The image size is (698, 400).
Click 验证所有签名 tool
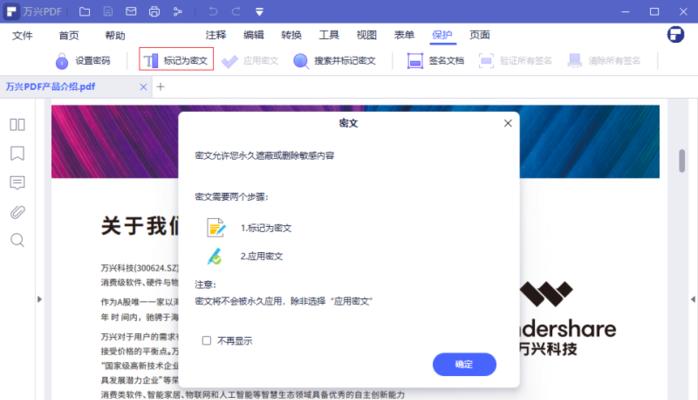(515, 61)
